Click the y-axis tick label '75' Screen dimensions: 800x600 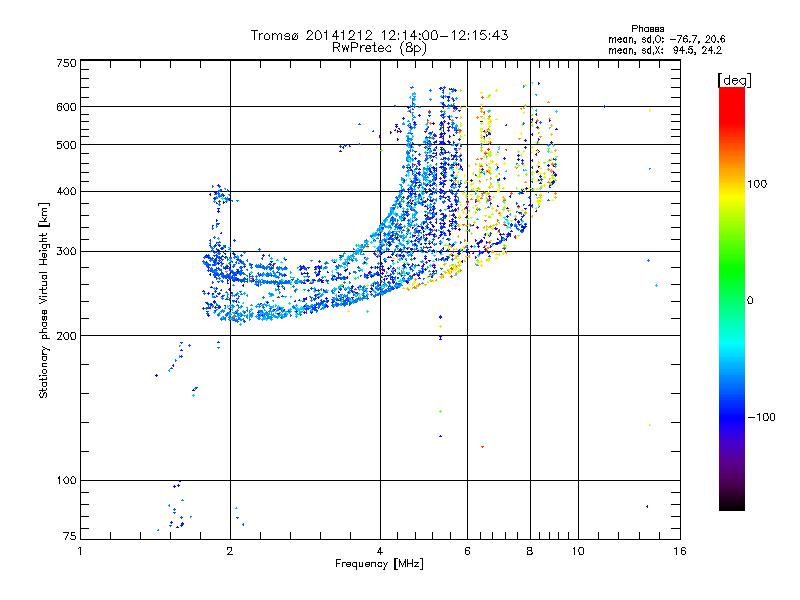click(70, 536)
